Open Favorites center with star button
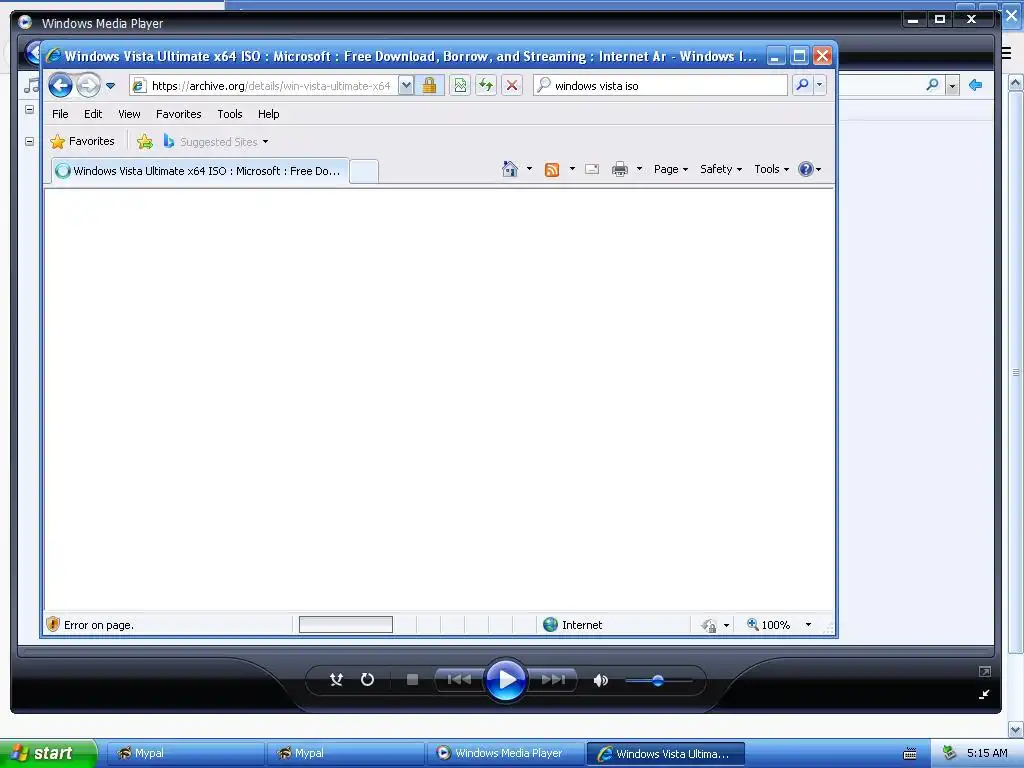Viewport: 1024px width, 768px height. pos(82,141)
